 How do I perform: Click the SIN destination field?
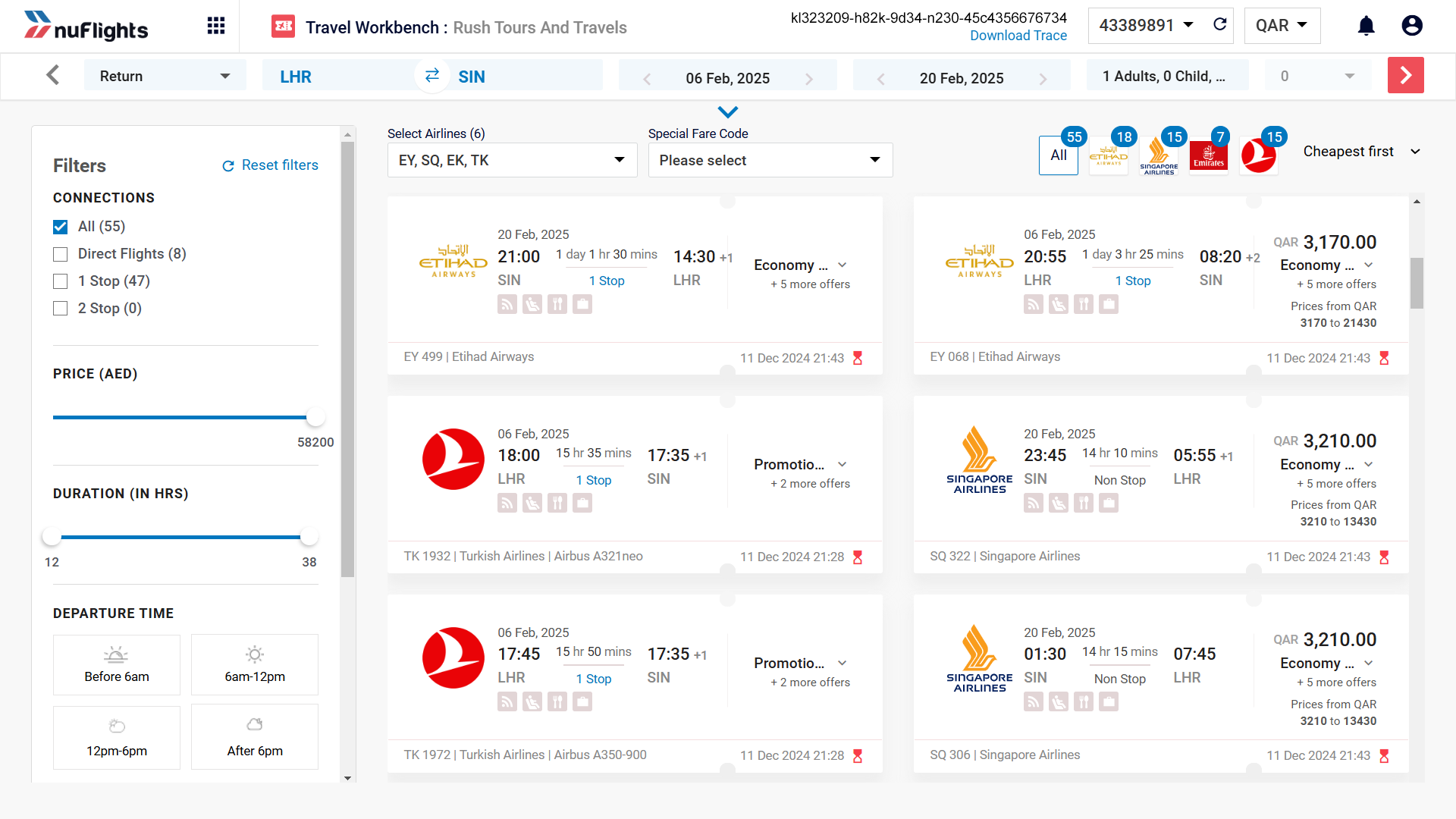coord(526,76)
